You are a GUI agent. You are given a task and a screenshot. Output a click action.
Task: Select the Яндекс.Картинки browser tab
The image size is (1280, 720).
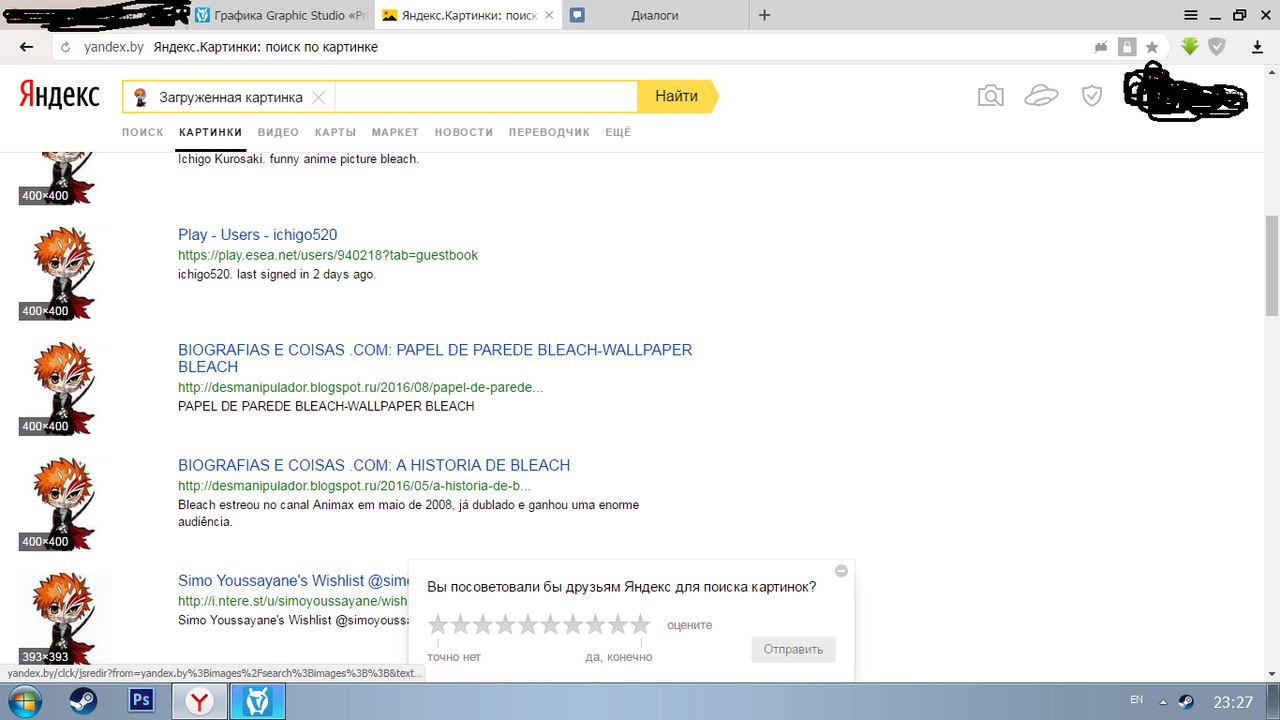(468, 15)
